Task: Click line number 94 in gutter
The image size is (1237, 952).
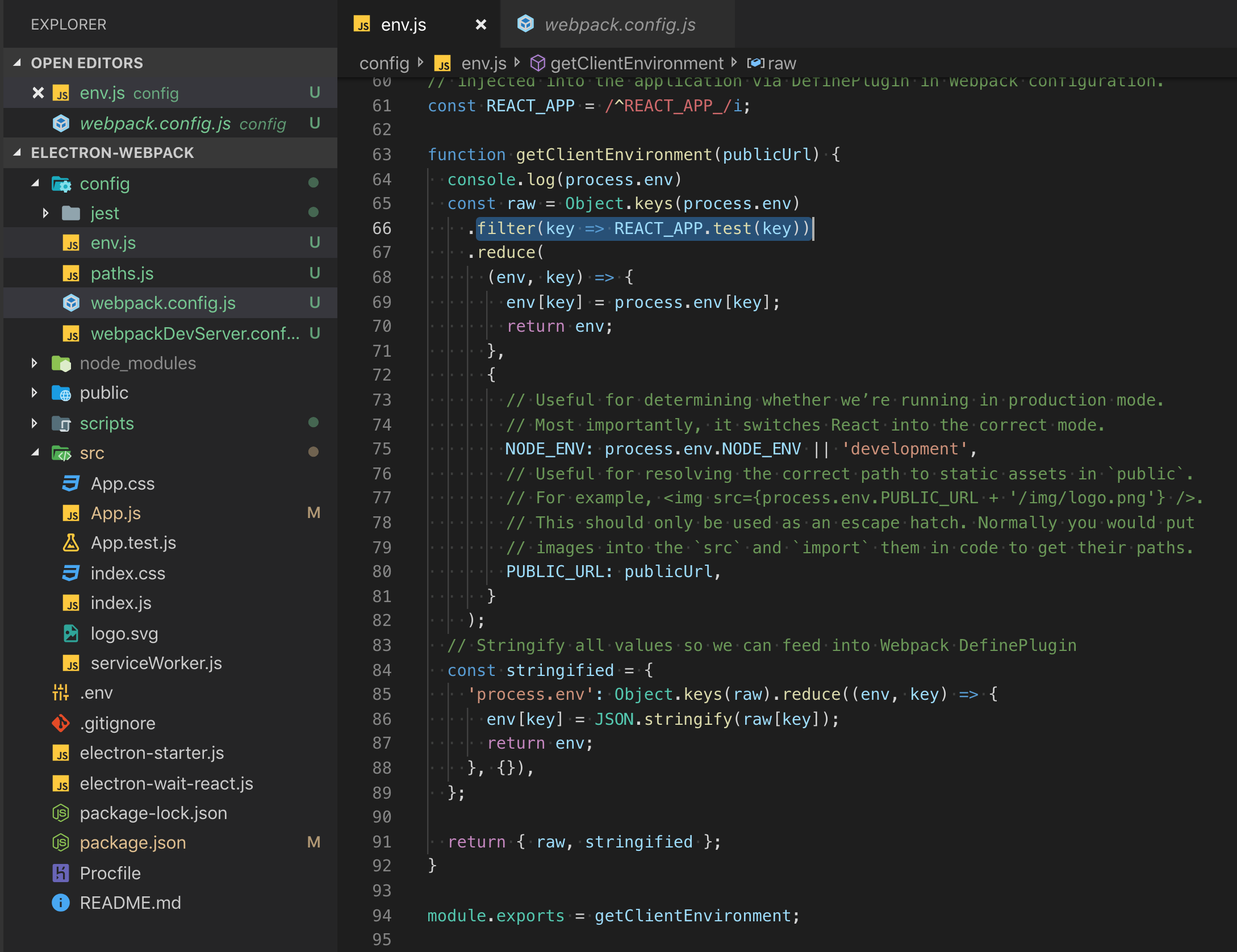Action: [x=382, y=915]
